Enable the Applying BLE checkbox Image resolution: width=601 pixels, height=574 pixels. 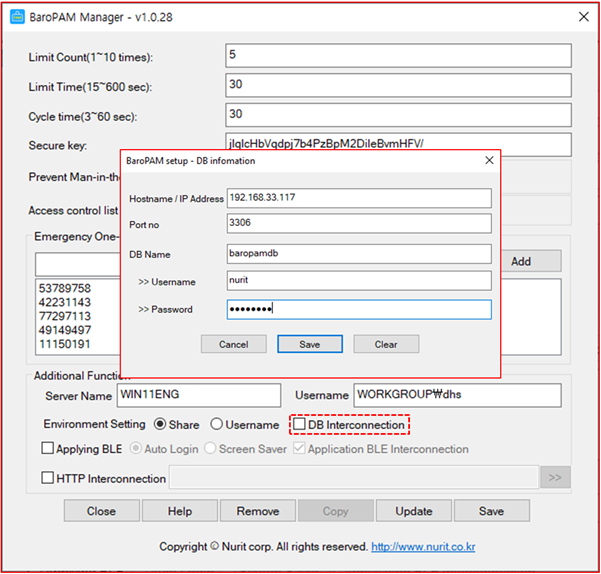coord(48,448)
